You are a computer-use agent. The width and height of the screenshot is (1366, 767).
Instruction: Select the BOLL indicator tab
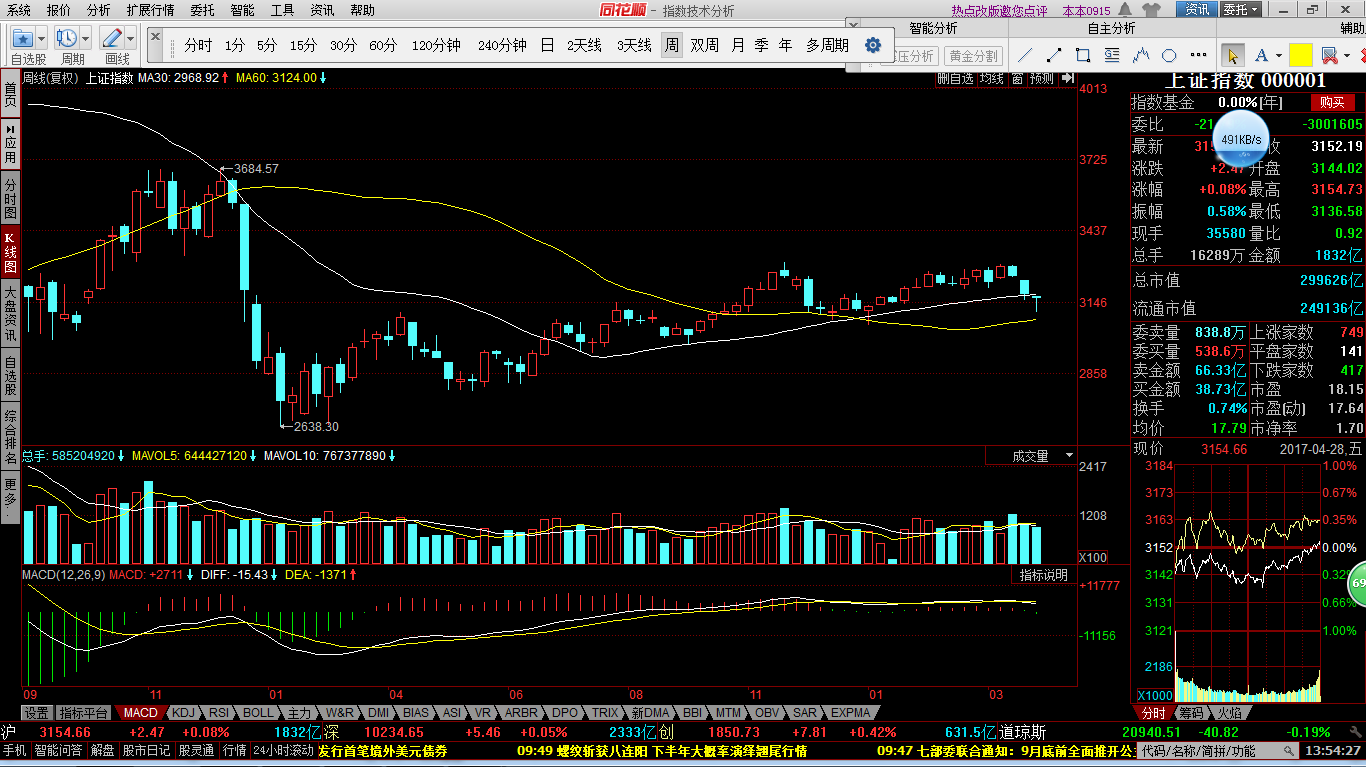pos(257,713)
